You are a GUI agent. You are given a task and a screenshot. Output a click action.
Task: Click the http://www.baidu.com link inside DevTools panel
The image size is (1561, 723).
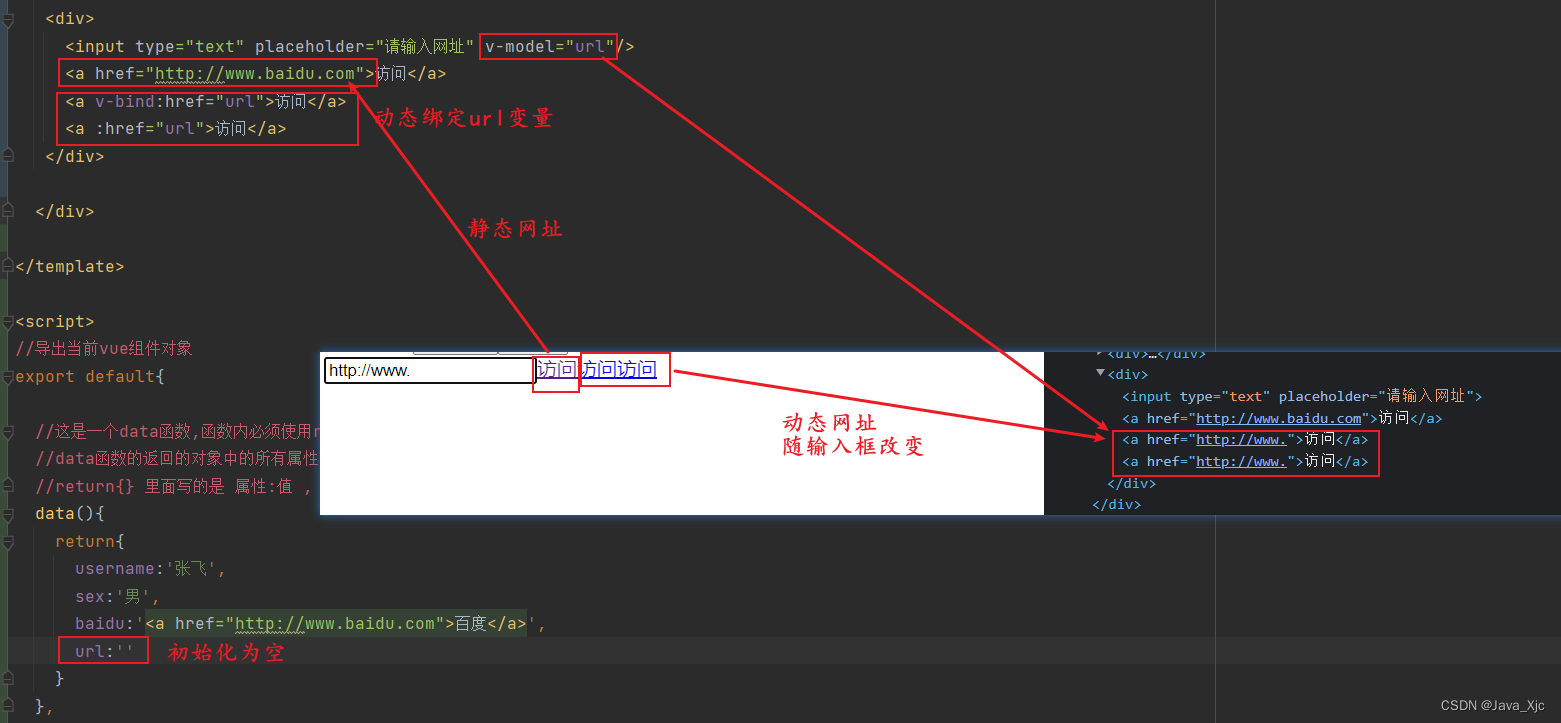coord(1278,418)
